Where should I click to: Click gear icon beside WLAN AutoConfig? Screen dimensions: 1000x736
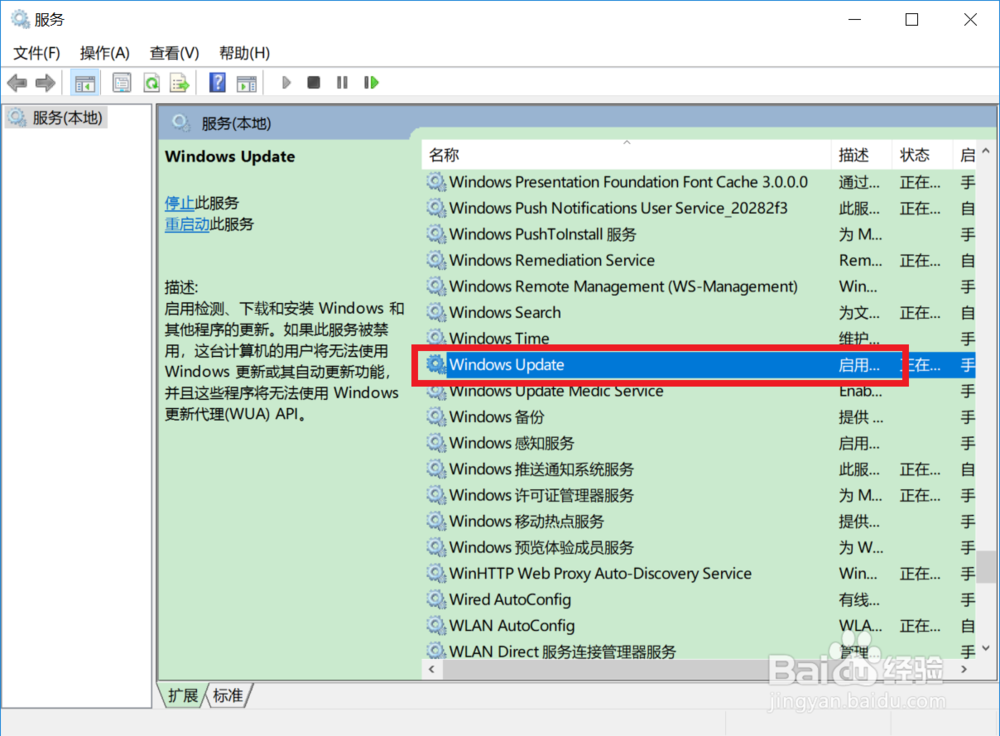436,625
